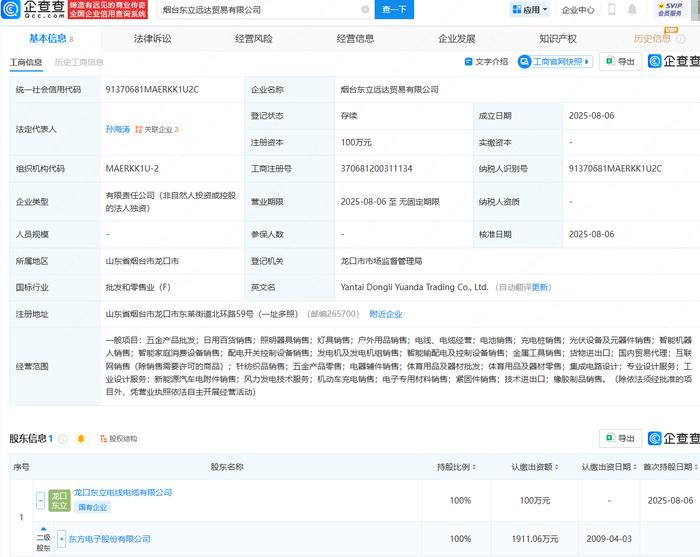Switch to 企业发展 tab
Screen dimensions: 700x557
pos(457,39)
